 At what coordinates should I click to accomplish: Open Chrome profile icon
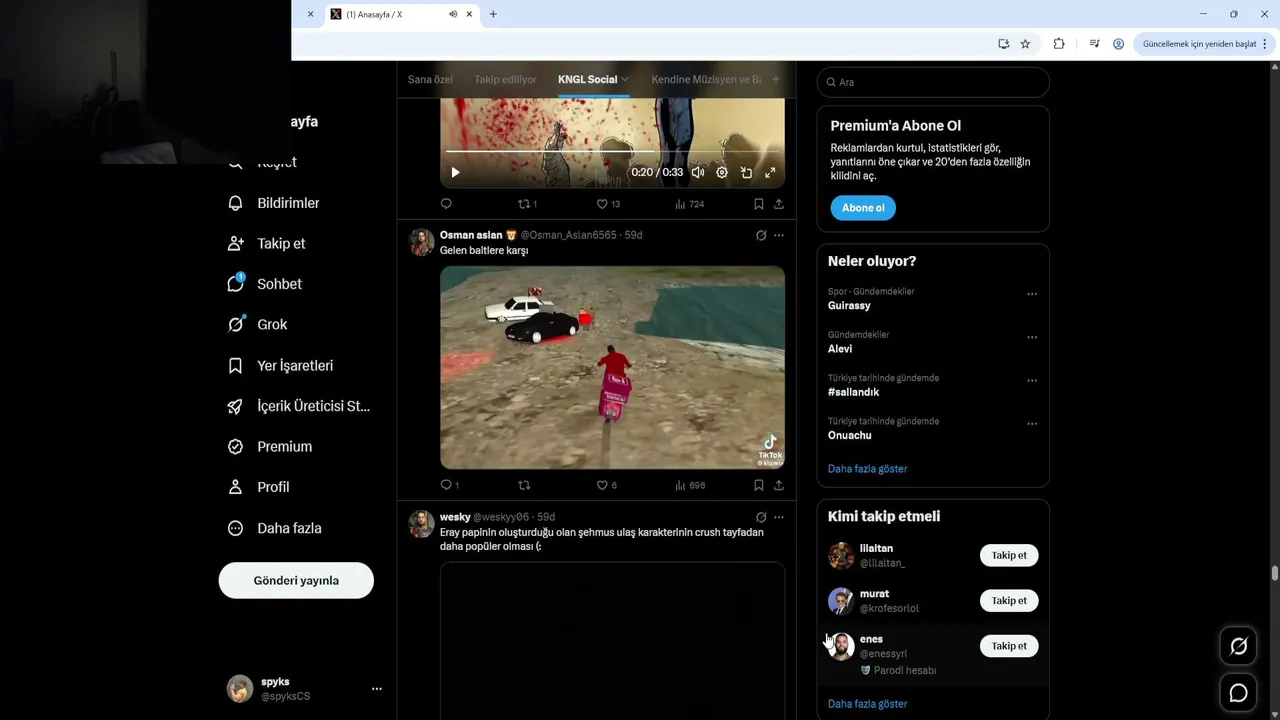tap(1118, 44)
